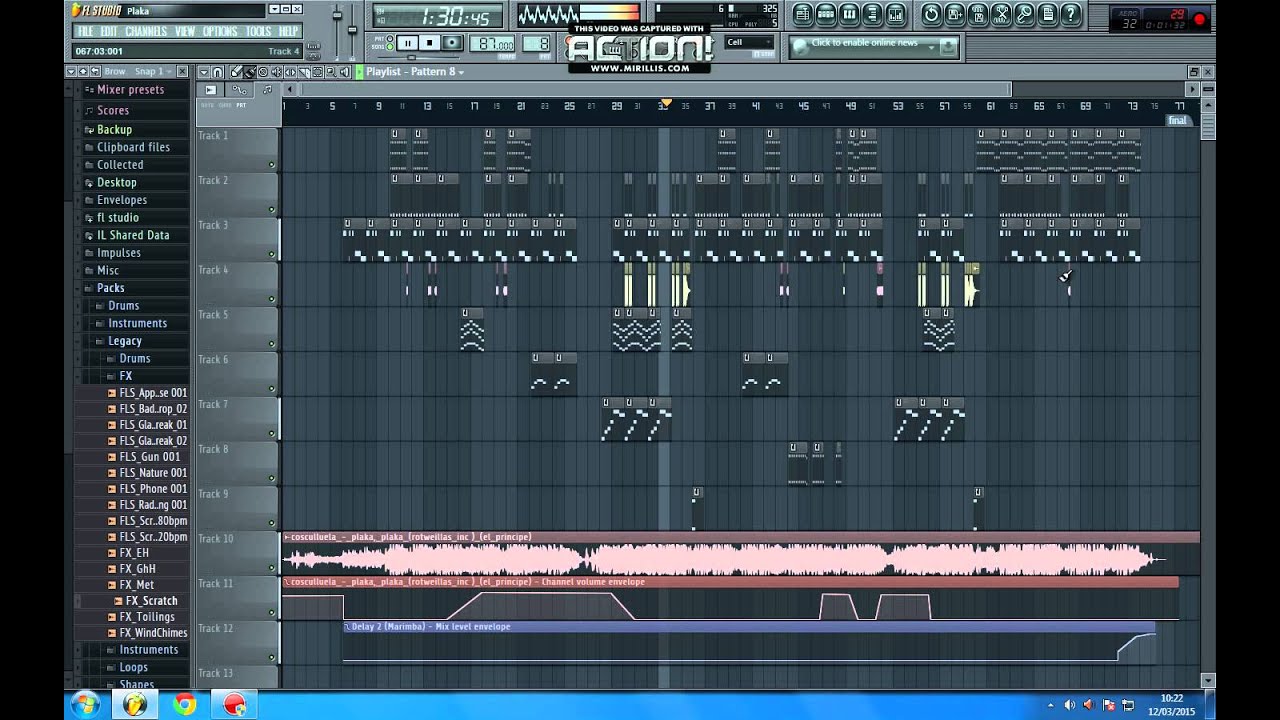Mute Track 7 with its green dot
Screen dimensions: 1280x720
pyautogui.click(x=272, y=434)
